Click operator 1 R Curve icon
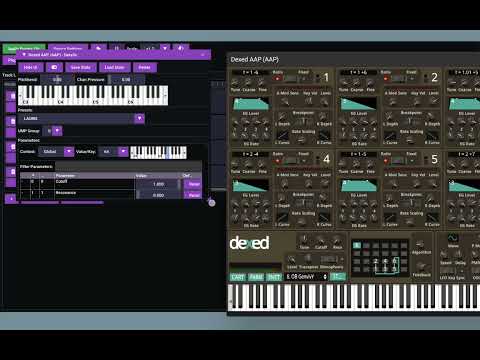Viewport: 480px width, 360px height. tap(324, 135)
